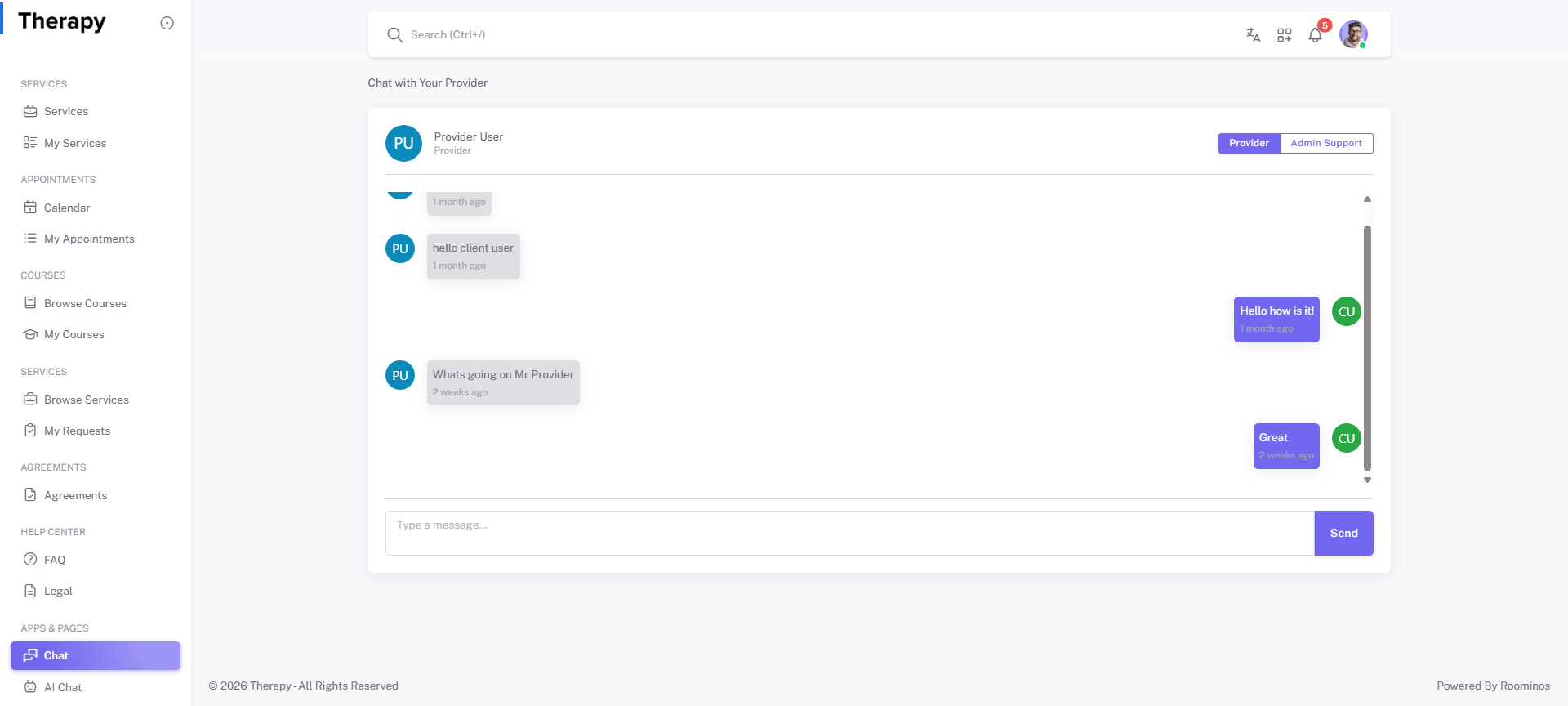Click the Great message bubble
The height and width of the screenshot is (706, 1568).
(1286, 446)
